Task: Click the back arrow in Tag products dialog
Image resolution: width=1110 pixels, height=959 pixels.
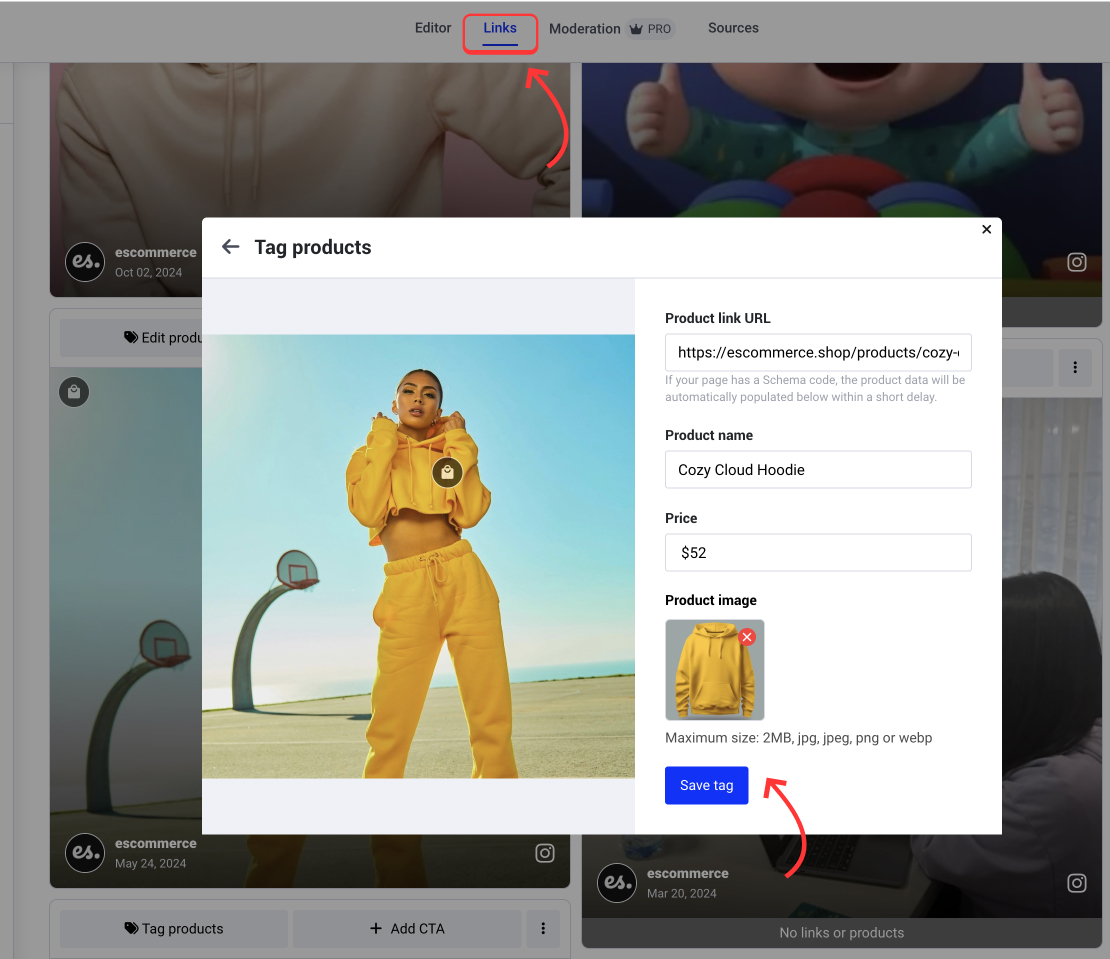Action: pos(230,246)
